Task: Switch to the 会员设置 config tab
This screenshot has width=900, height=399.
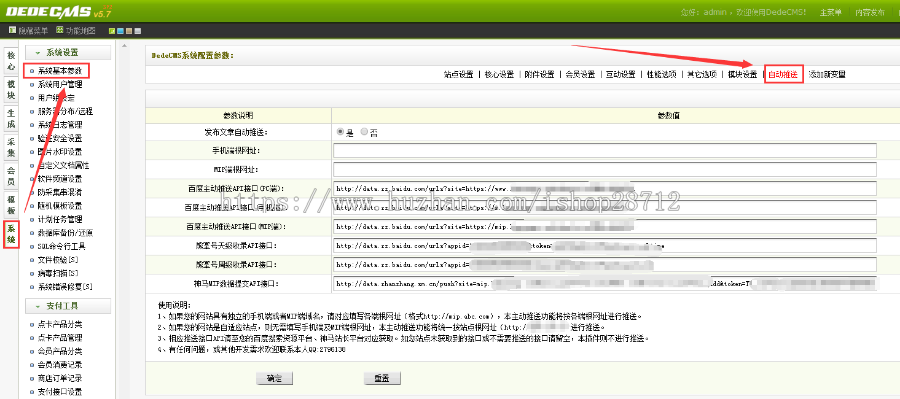Action: coord(580,75)
